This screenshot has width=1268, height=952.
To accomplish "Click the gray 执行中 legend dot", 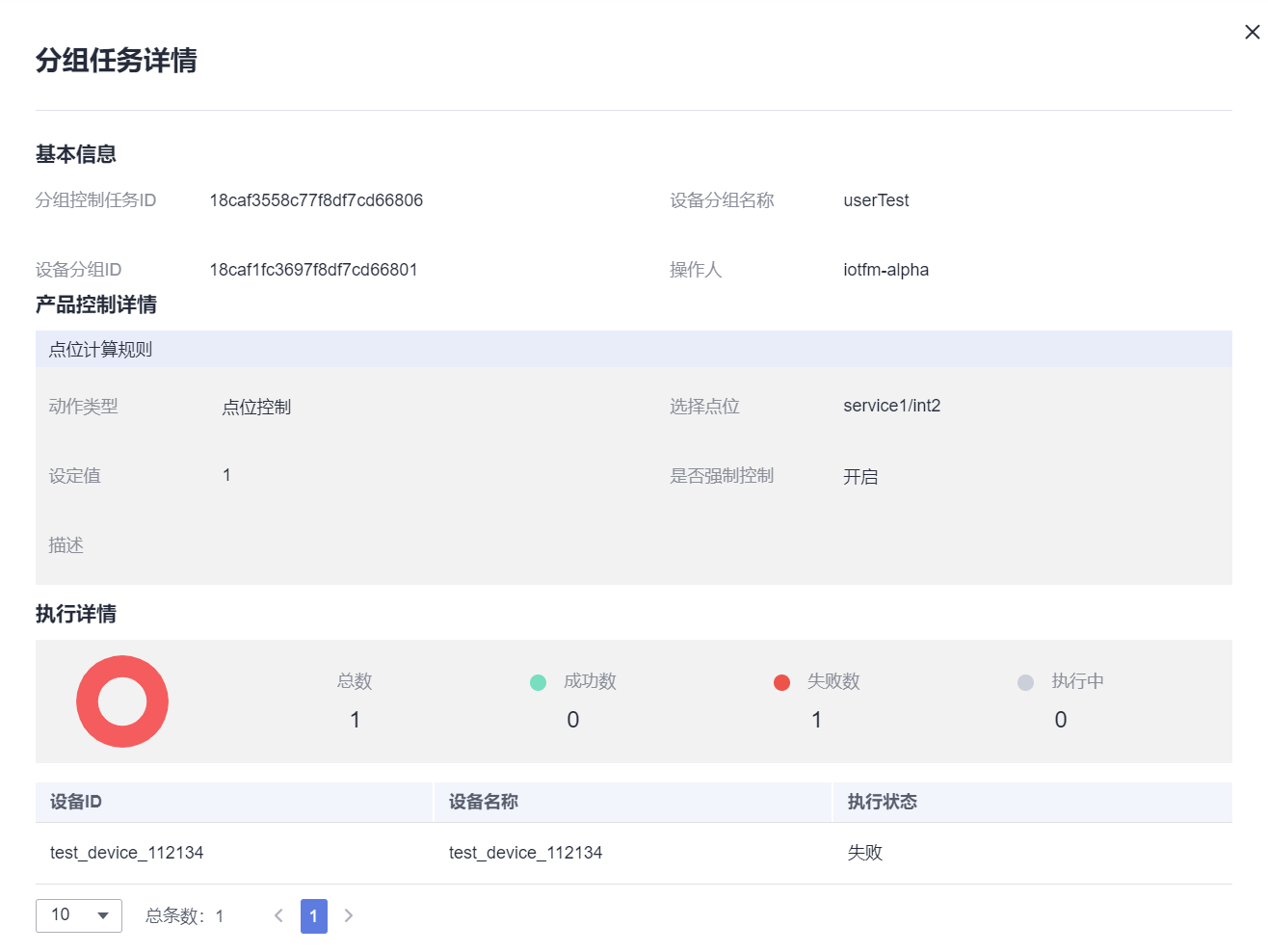I will [x=1025, y=682].
